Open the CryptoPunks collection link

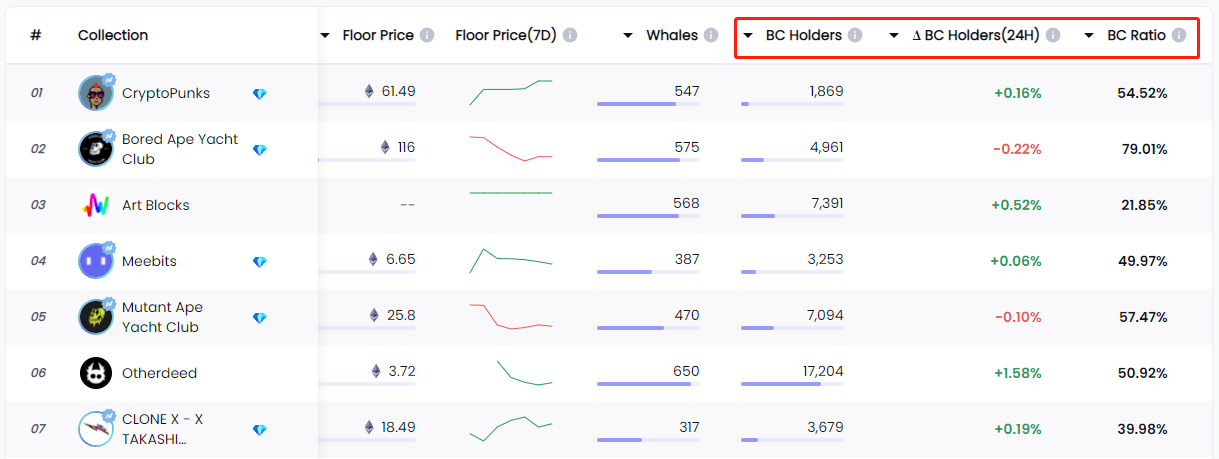click(166, 93)
